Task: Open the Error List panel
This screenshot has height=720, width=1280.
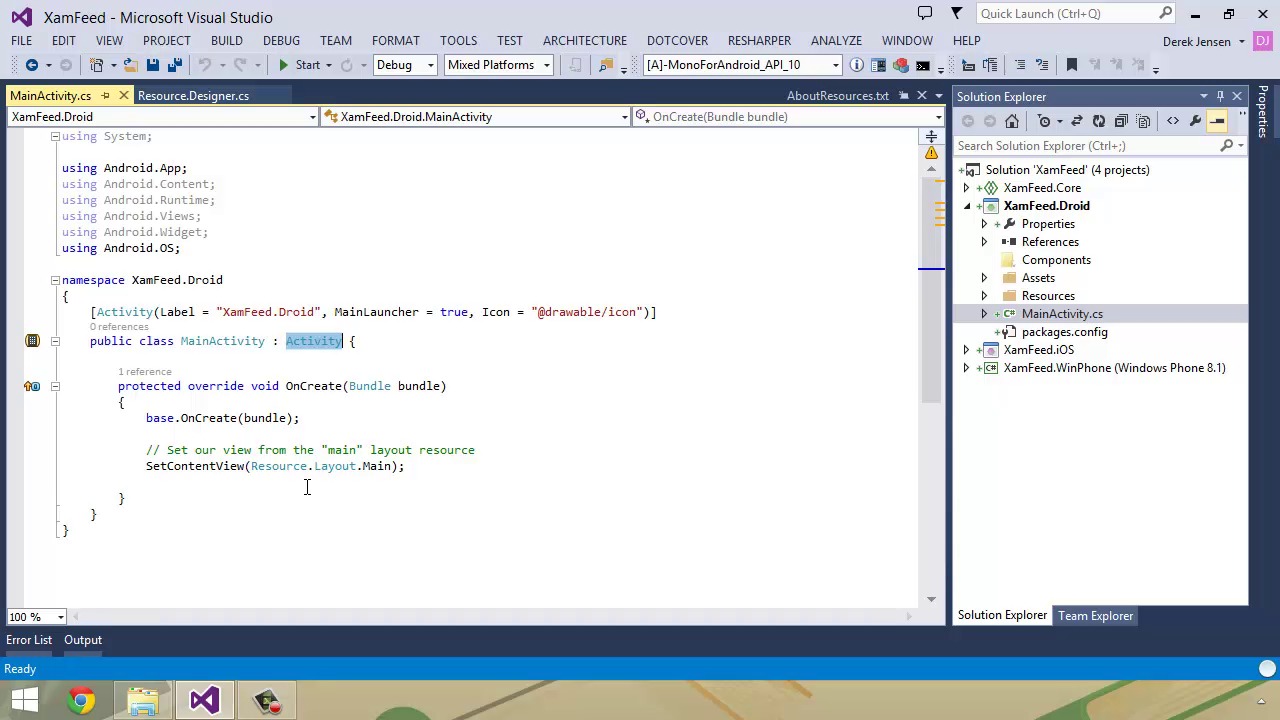Action: 29,640
